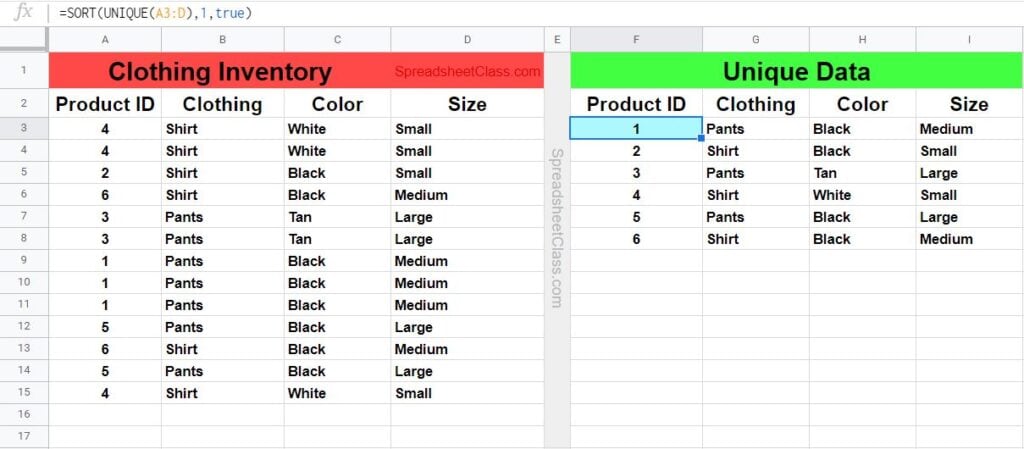Click the fx function icon
Image resolution: width=1024 pixels, height=449 pixels.
(24, 13)
